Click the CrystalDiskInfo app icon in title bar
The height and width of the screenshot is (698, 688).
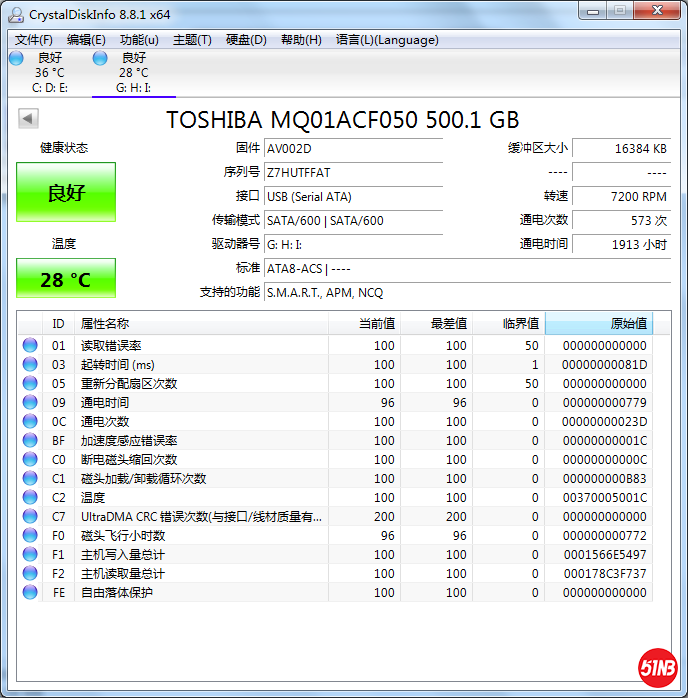(16, 14)
